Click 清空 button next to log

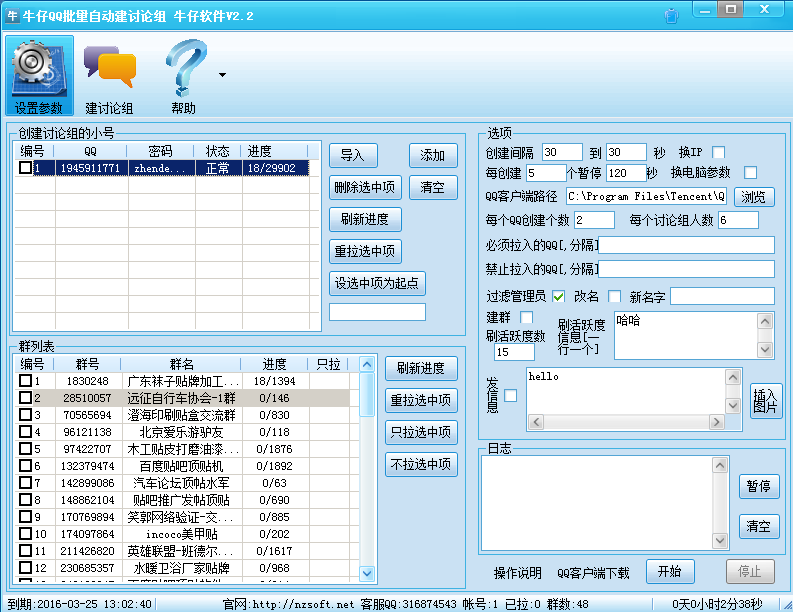pos(759,527)
